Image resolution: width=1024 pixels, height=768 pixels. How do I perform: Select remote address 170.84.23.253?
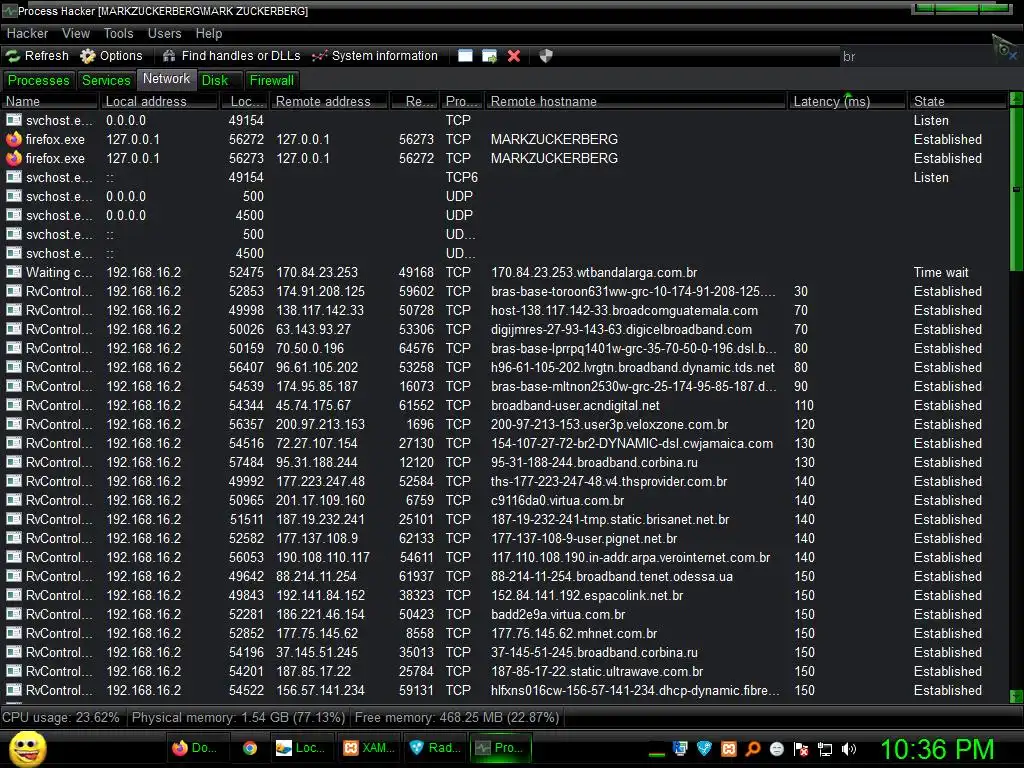pyautogui.click(x=317, y=272)
